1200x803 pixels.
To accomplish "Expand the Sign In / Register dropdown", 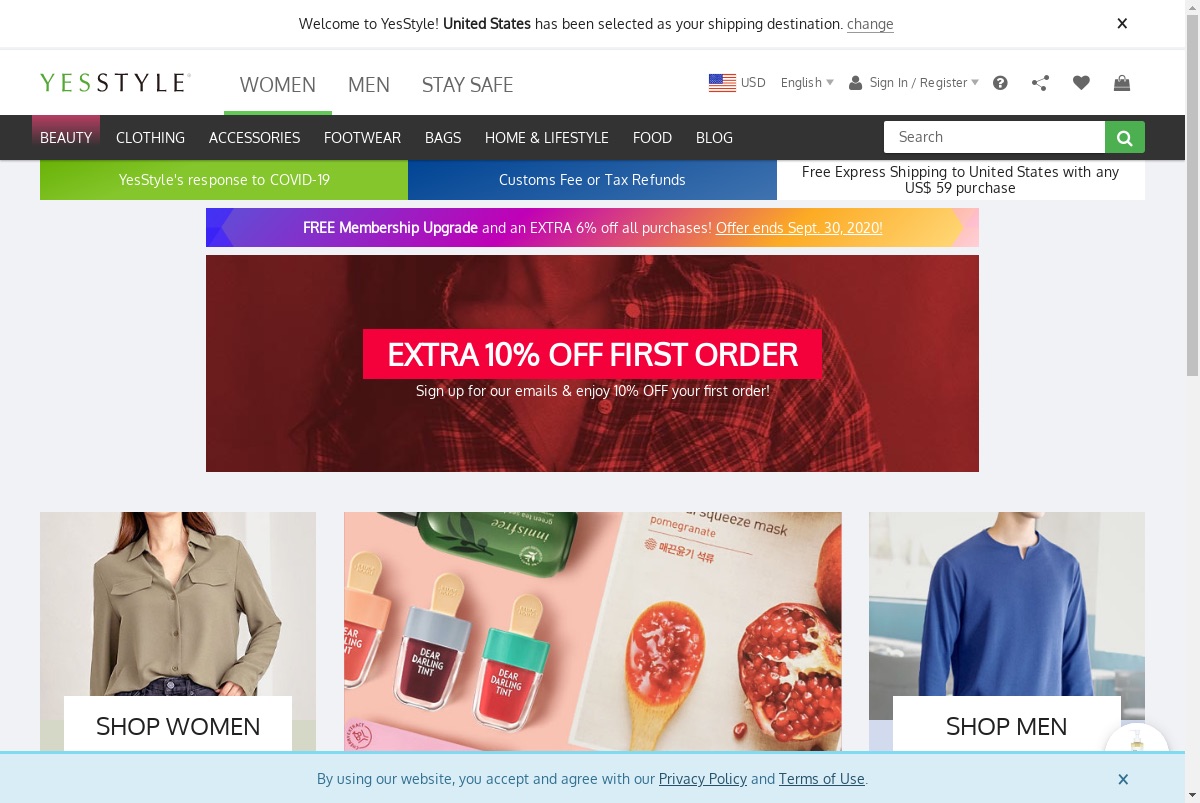I will coord(914,83).
